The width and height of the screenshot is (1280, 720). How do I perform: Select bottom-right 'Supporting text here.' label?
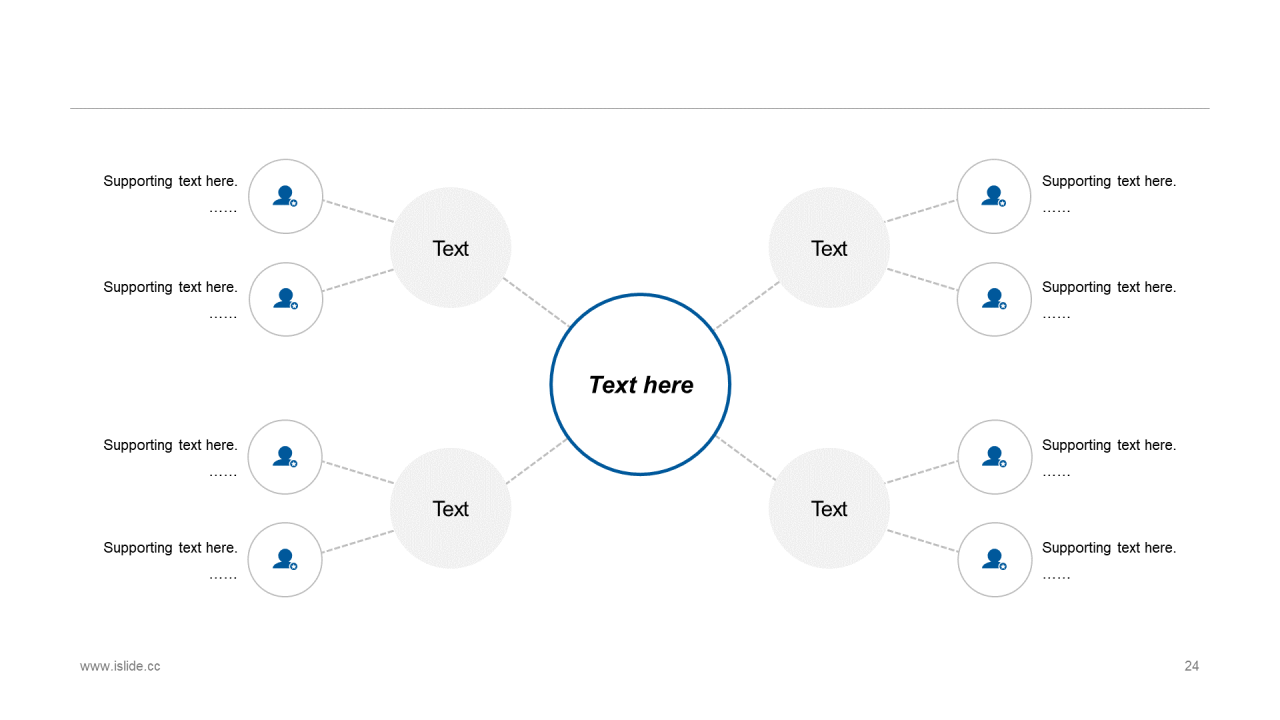1109,548
